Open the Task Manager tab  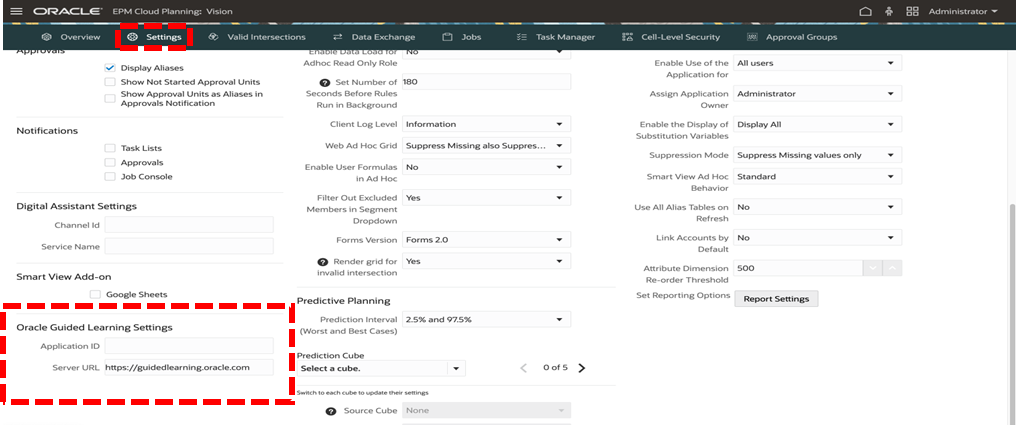[556, 37]
